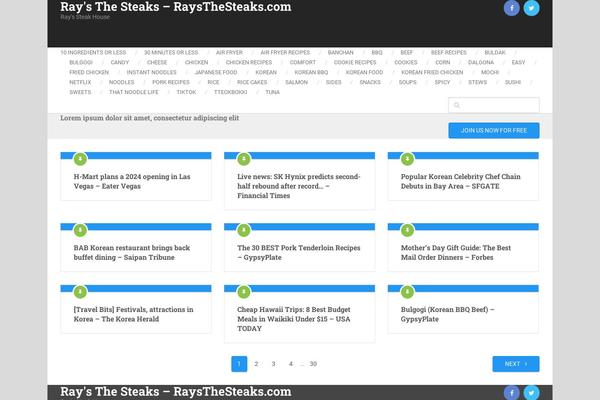
Task: Open That Noodle Life category
Action: point(134,92)
